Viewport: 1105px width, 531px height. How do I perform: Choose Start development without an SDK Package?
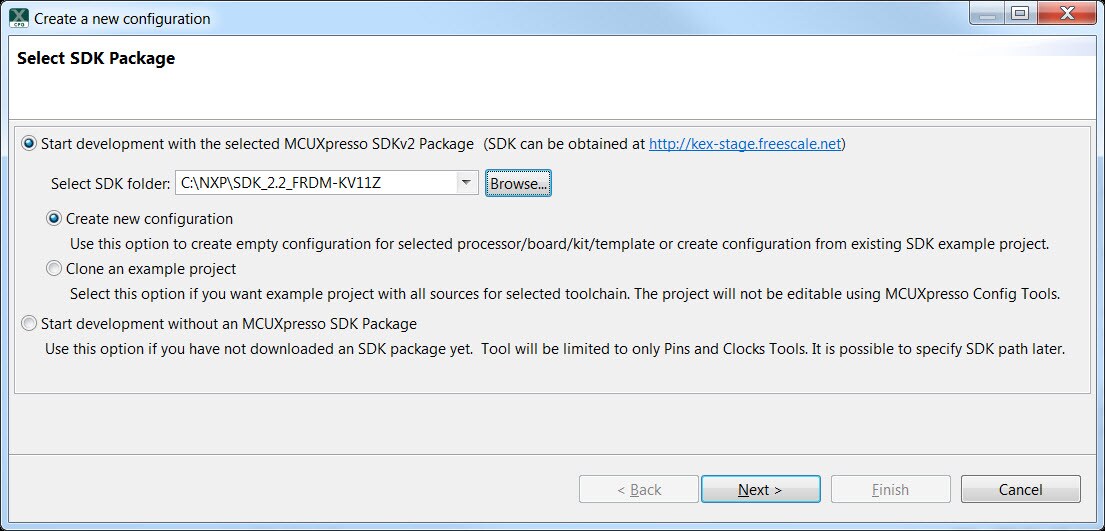28,324
